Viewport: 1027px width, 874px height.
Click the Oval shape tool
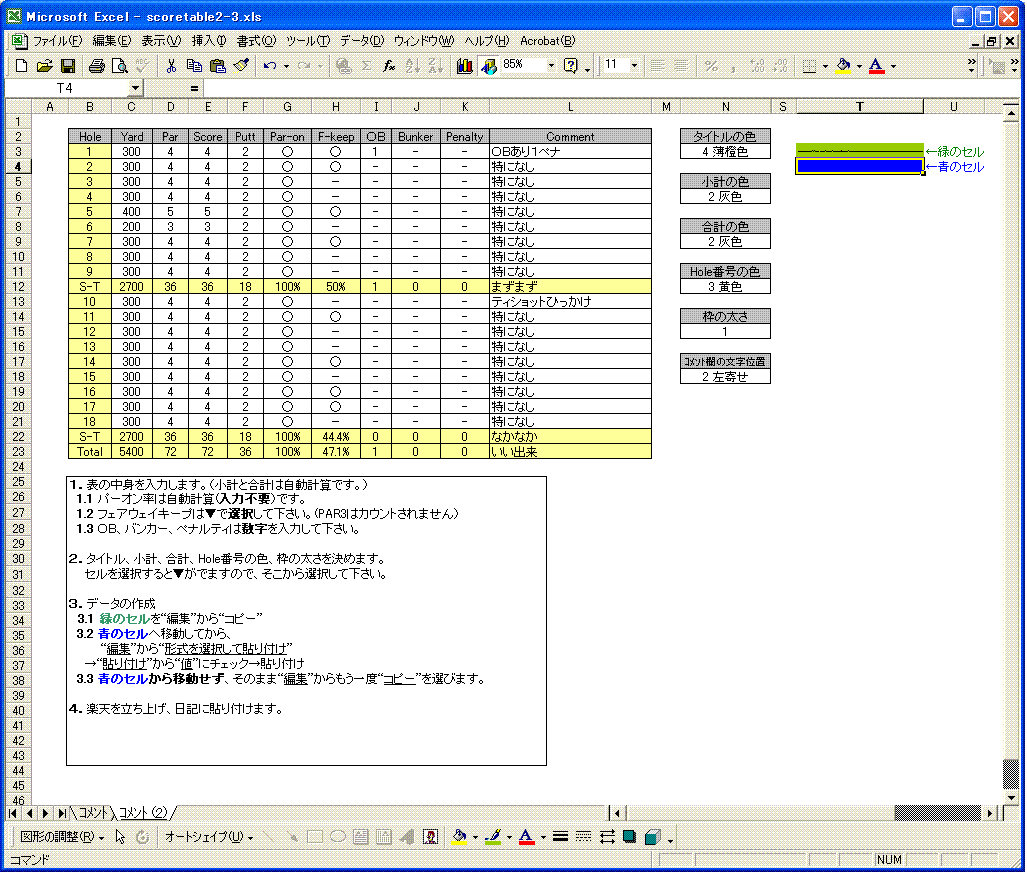pos(337,836)
